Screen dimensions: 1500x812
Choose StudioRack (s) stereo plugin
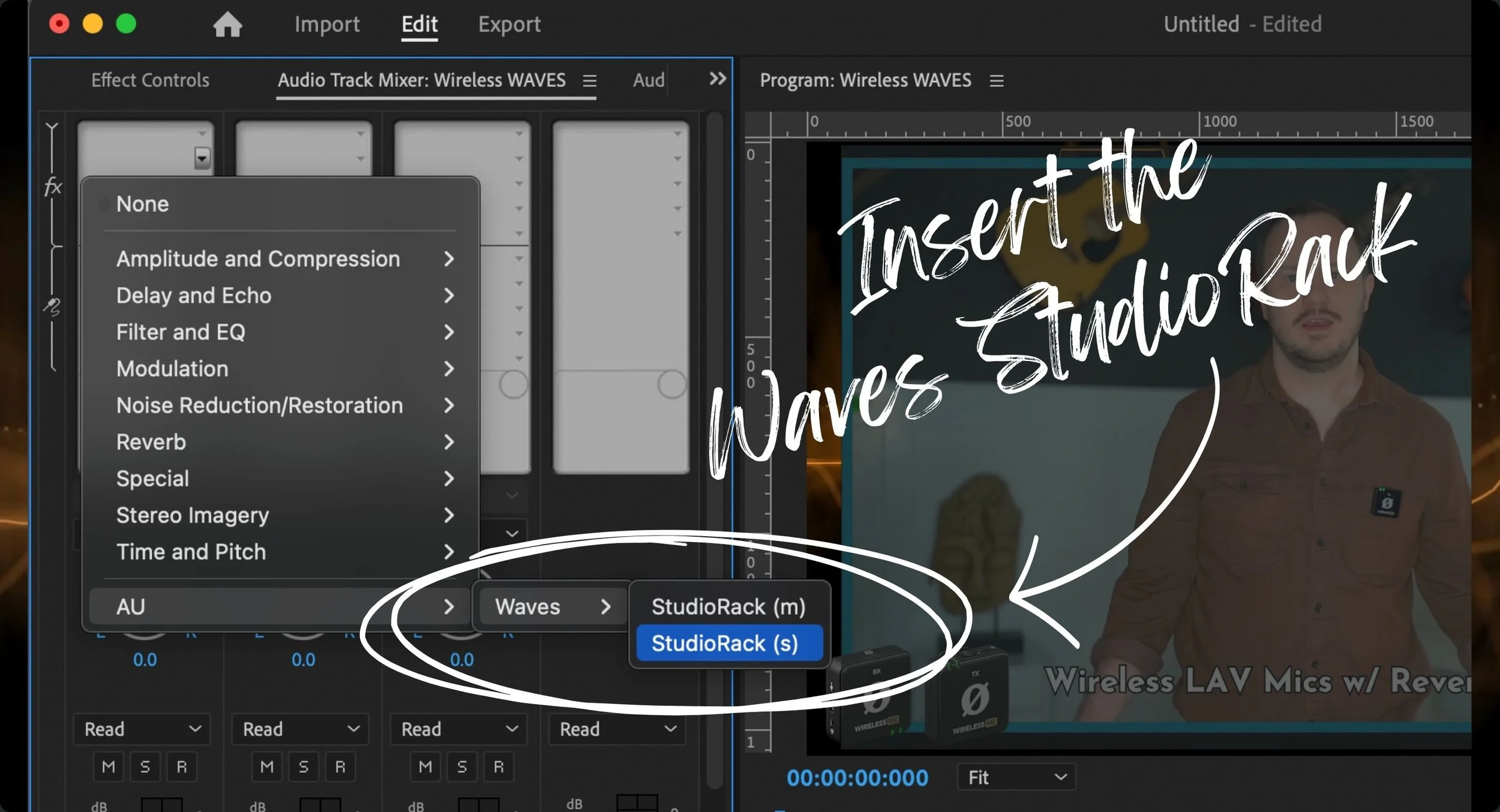click(x=729, y=643)
